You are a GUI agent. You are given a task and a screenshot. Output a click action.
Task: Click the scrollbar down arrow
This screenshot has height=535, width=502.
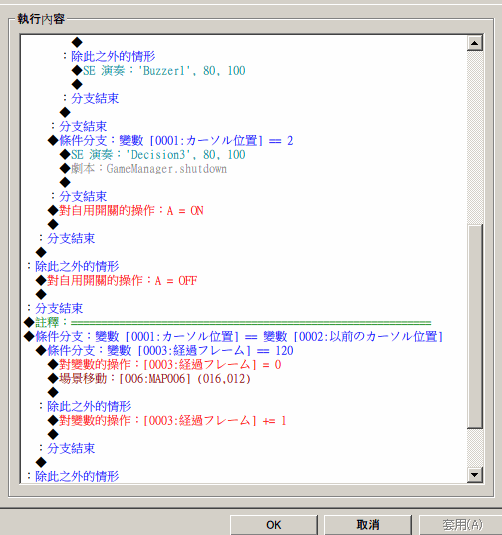pos(474,474)
